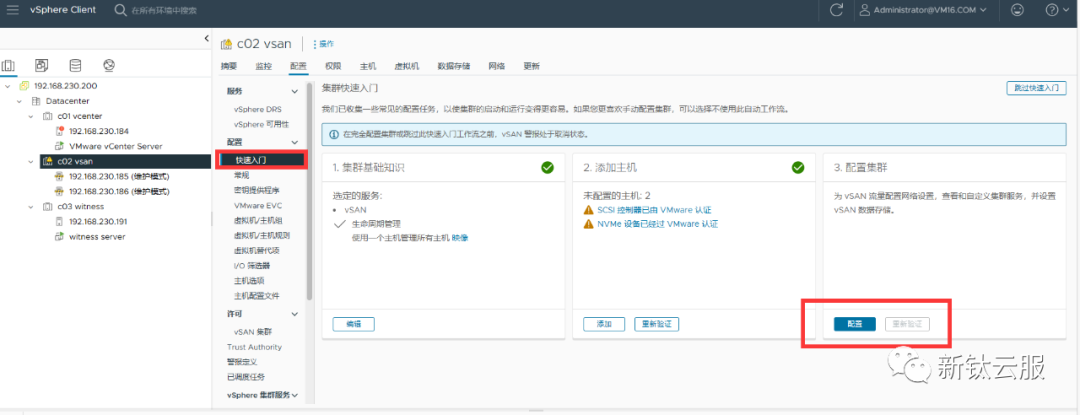Click the 添加 button
This screenshot has width=1080, height=415.
point(604,323)
